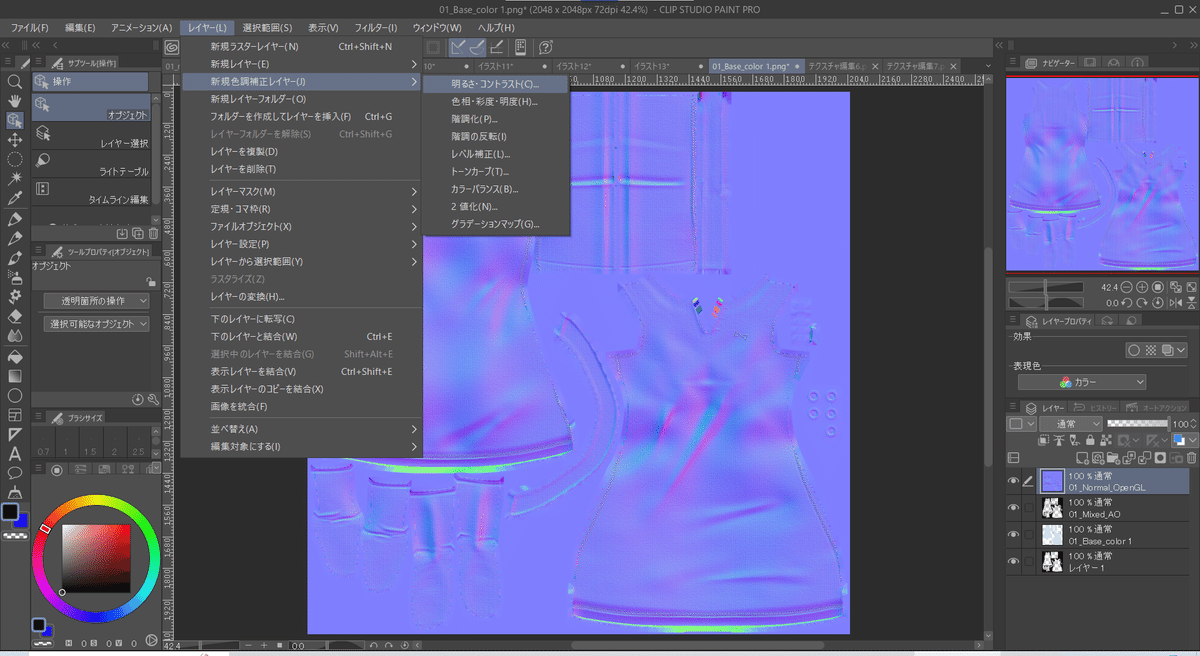Select the Pen tool
This screenshot has height=656, width=1200.
point(15,218)
